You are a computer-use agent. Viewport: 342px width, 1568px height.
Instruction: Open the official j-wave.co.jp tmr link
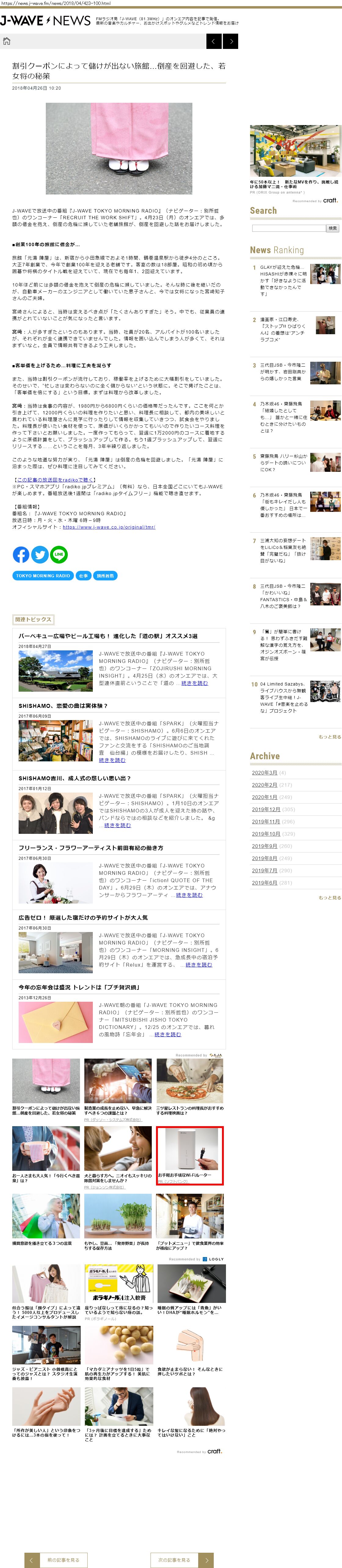[109, 527]
